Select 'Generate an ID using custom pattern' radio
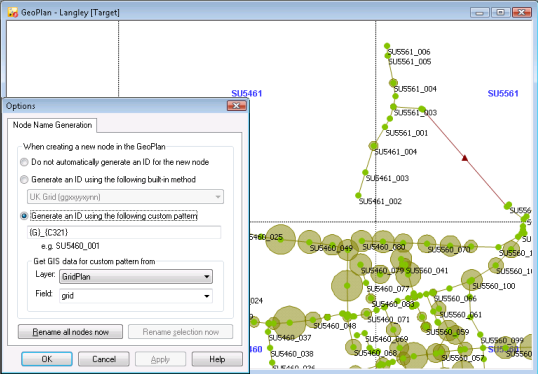This screenshot has width=538, height=374. (24, 216)
